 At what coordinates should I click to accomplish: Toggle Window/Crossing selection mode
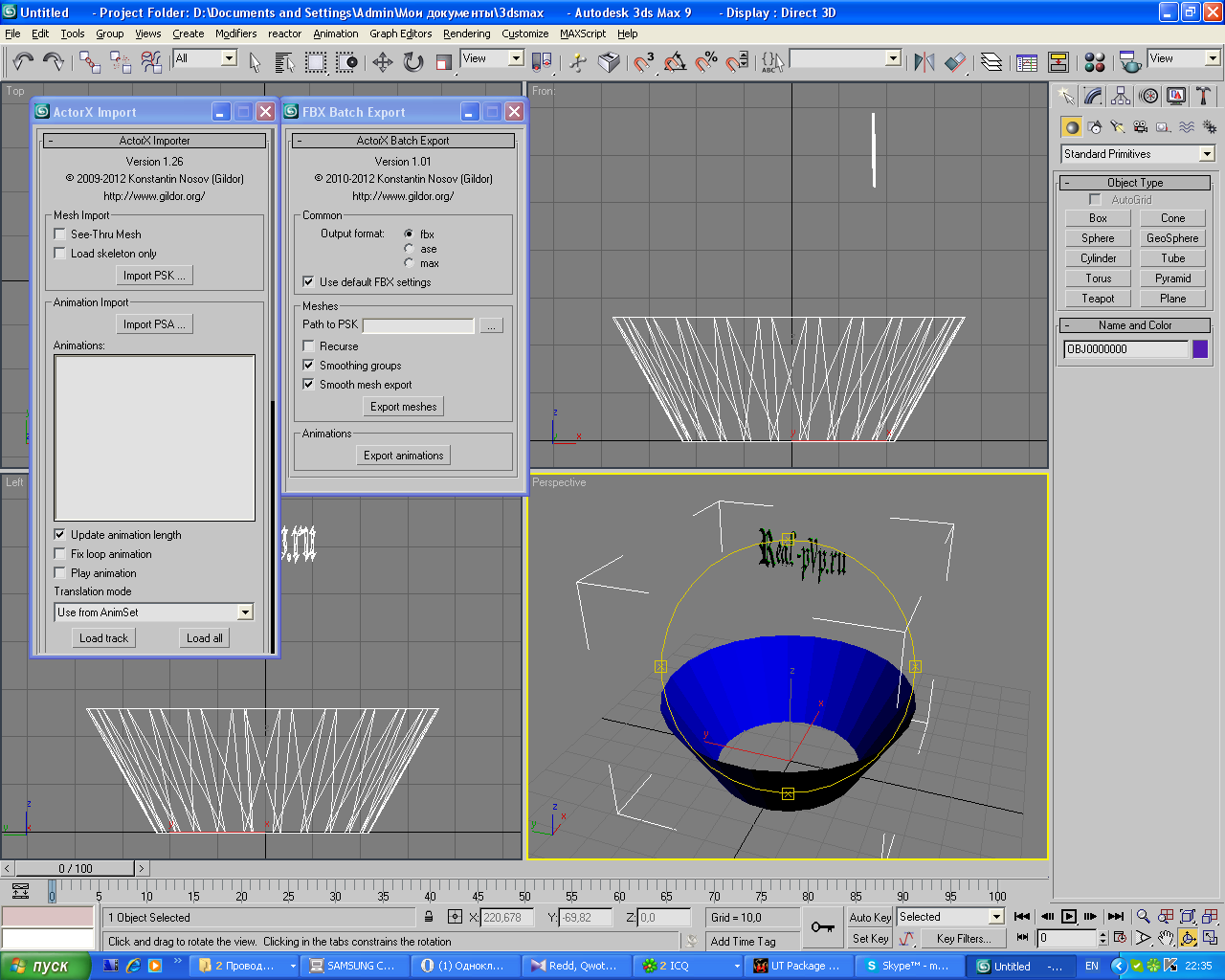[x=346, y=62]
